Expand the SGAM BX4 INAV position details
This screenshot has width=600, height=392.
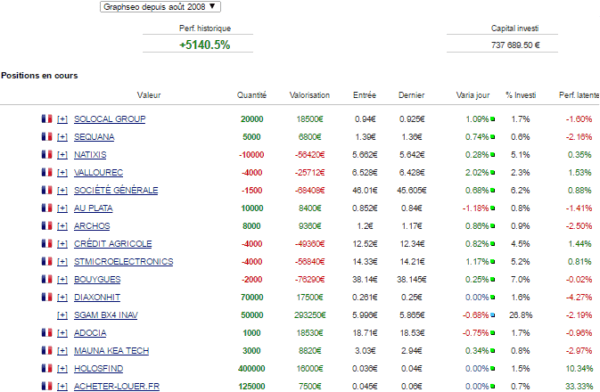[x=62, y=315]
